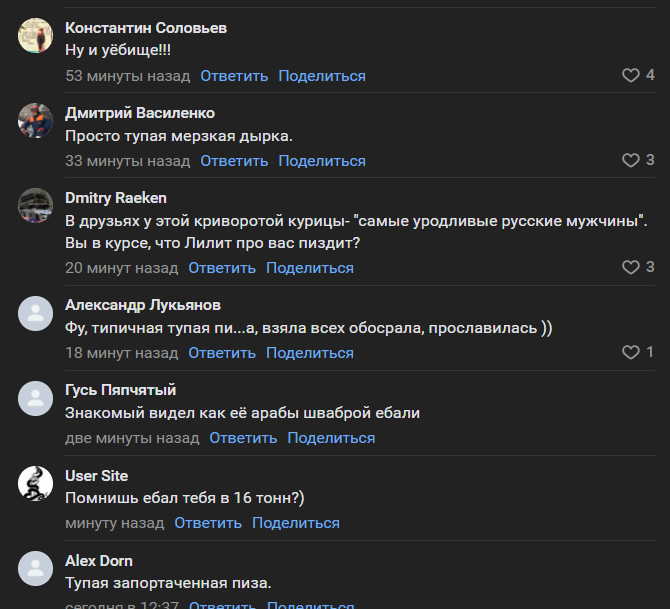Share User Site's comment
This screenshot has height=609, width=670.
[x=296, y=523]
